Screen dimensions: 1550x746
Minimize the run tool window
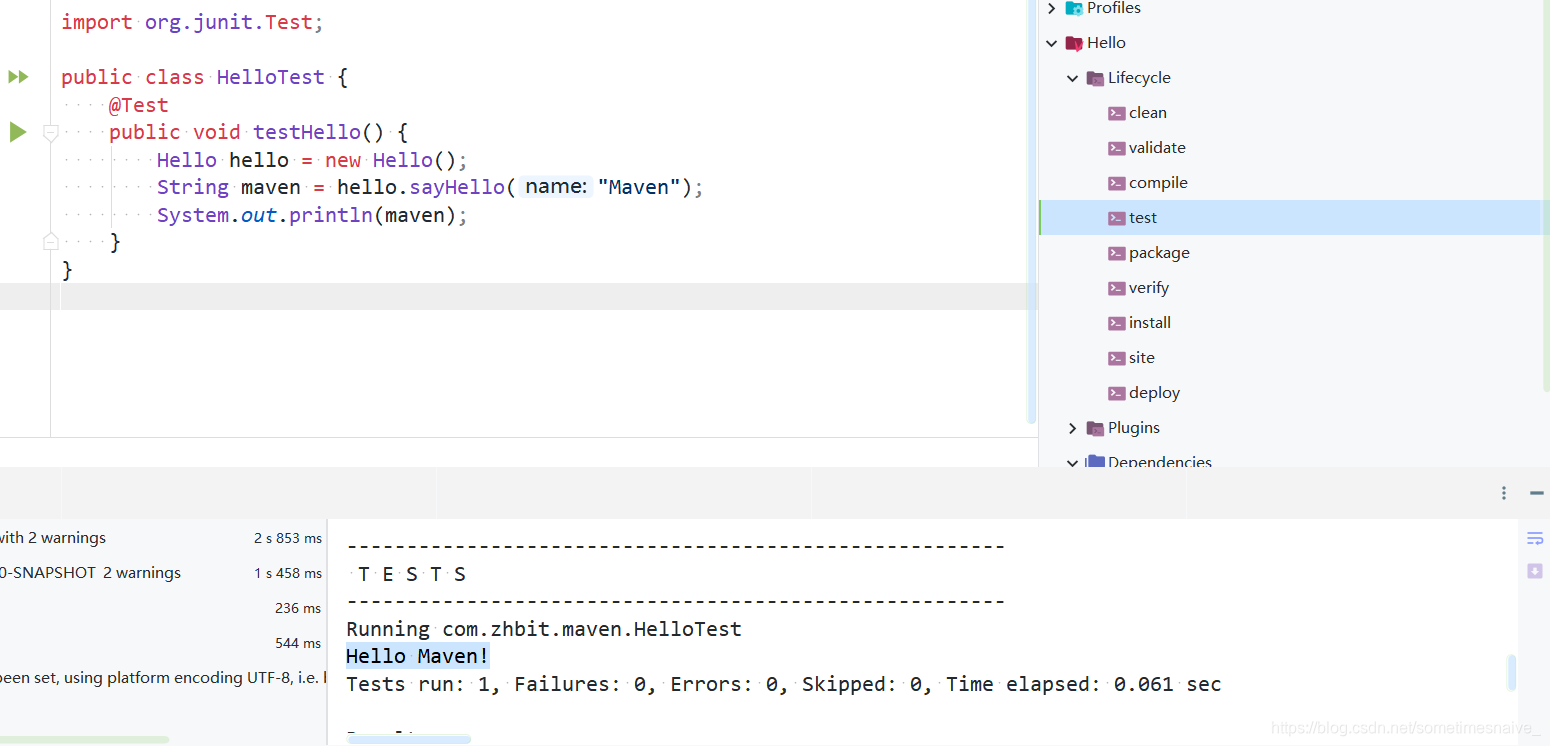point(1537,493)
